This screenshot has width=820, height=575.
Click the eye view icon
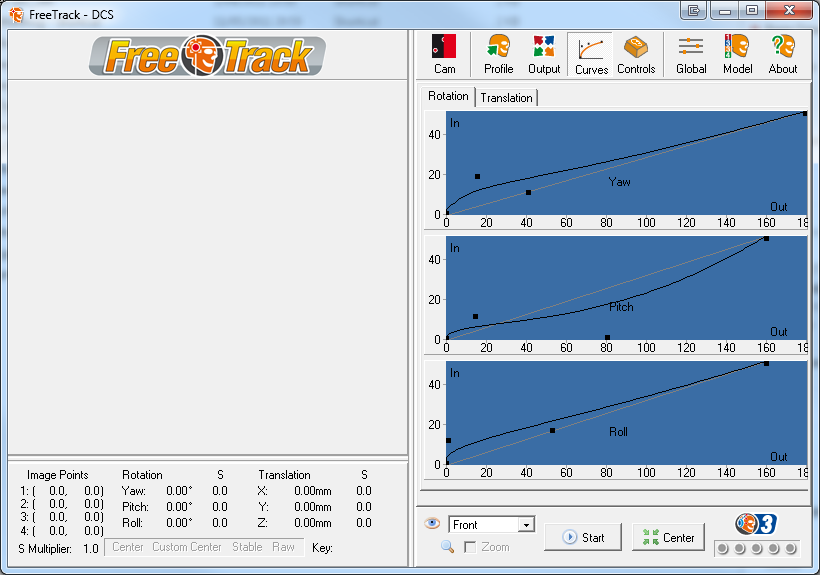[x=432, y=523]
